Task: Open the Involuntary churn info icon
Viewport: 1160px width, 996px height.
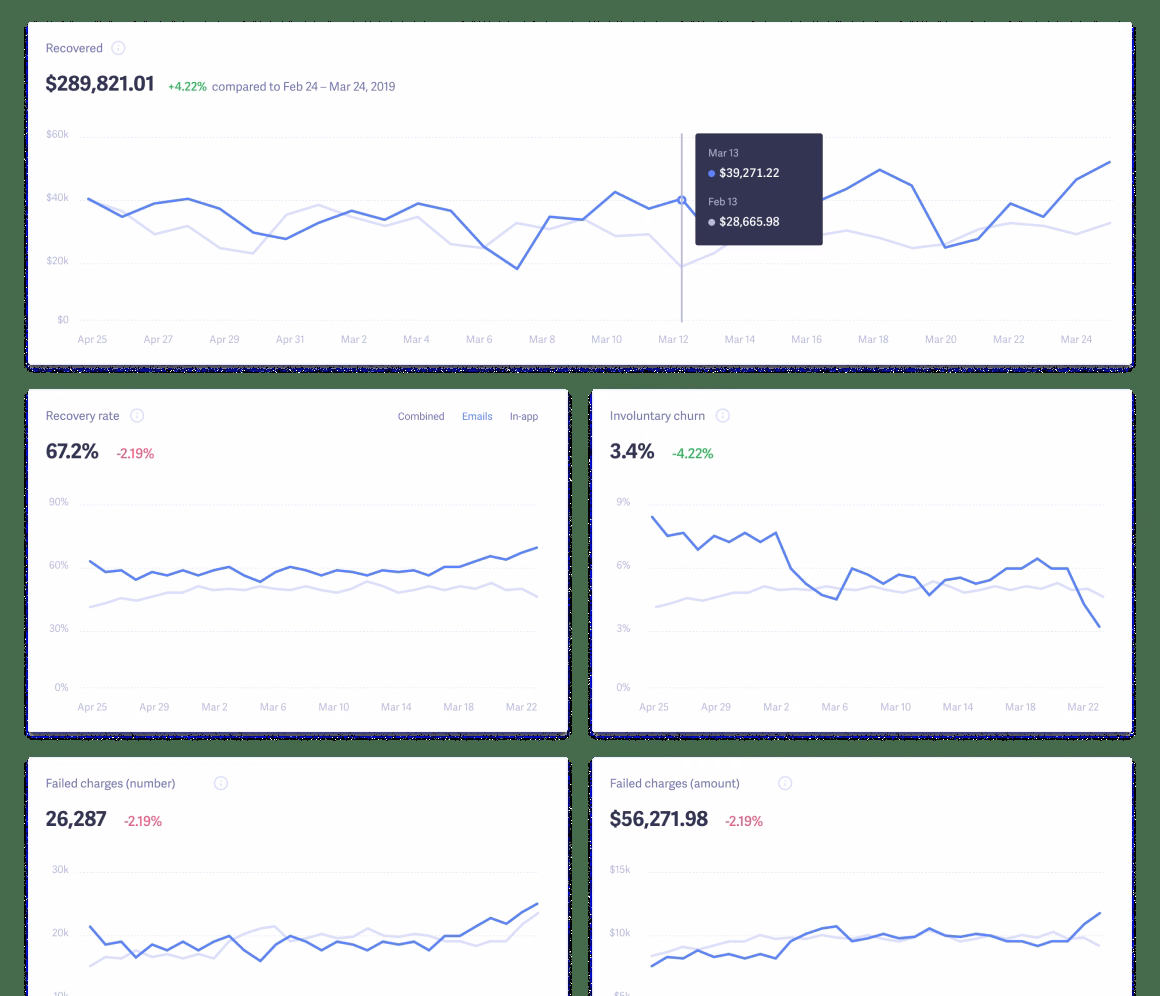Action: pos(723,416)
